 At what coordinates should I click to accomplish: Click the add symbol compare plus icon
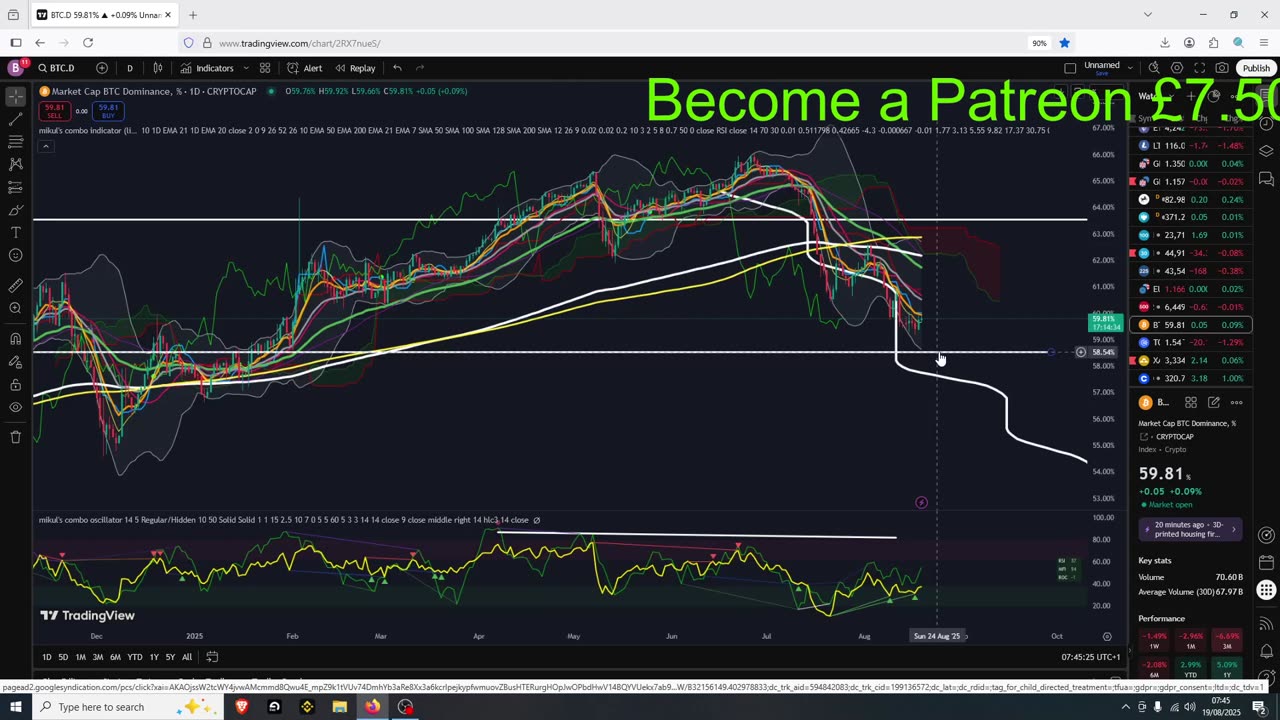(102, 68)
